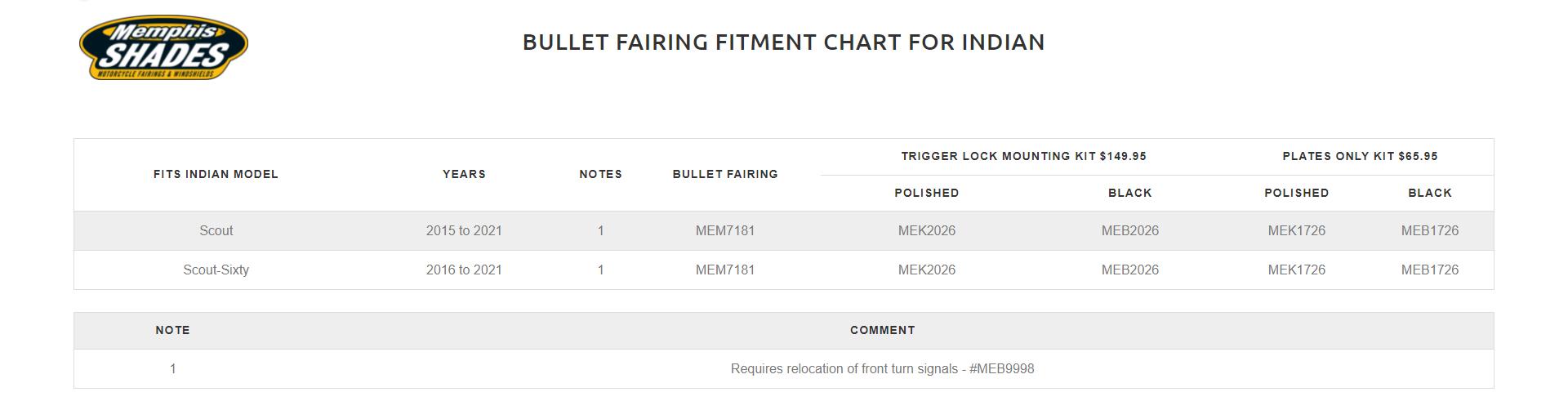Select the Bullet Fairing column header
The height and width of the screenshot is (410, 1568).
tap(725, 174)
